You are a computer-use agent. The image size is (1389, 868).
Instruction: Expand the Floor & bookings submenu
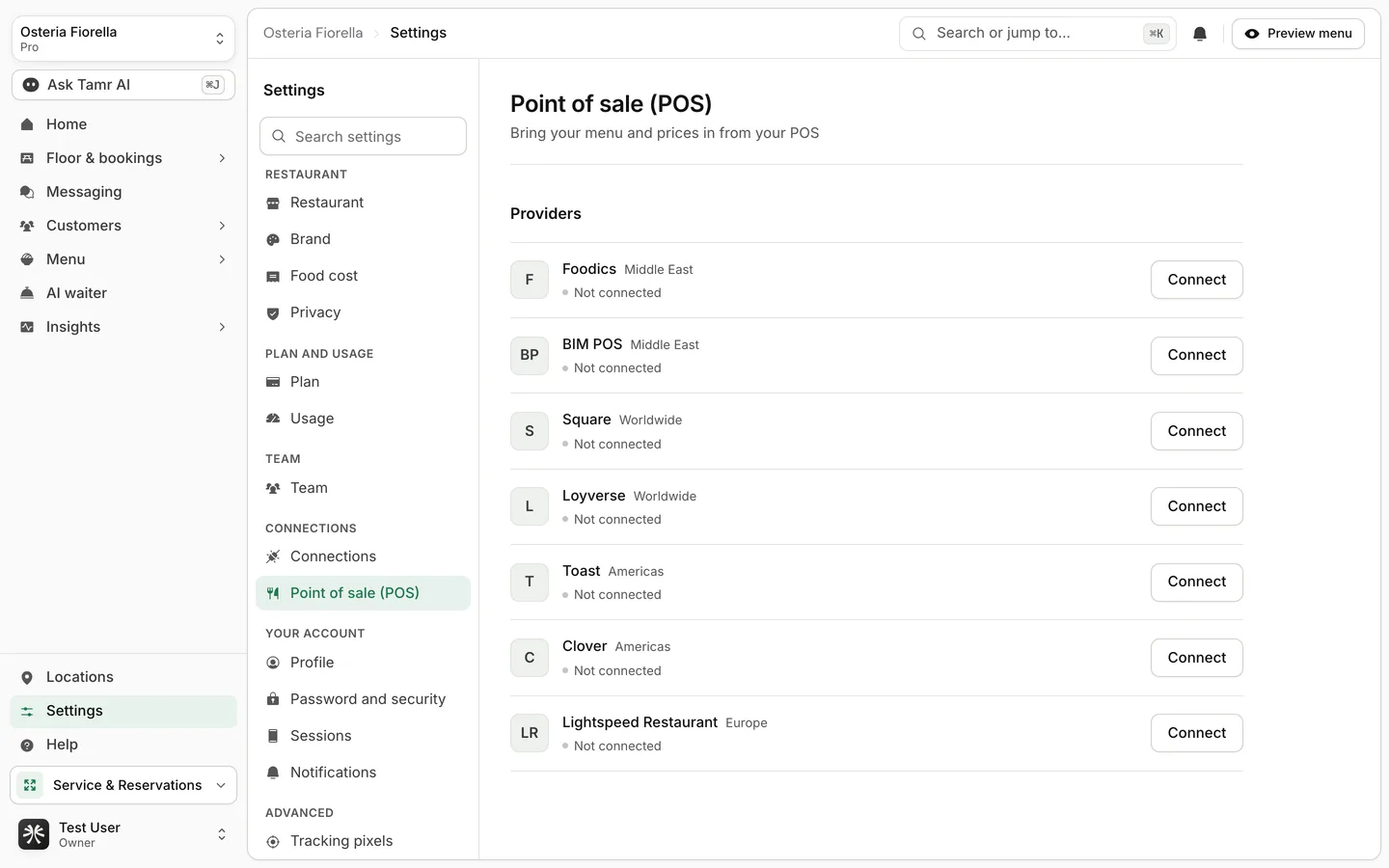click(222, 158)
